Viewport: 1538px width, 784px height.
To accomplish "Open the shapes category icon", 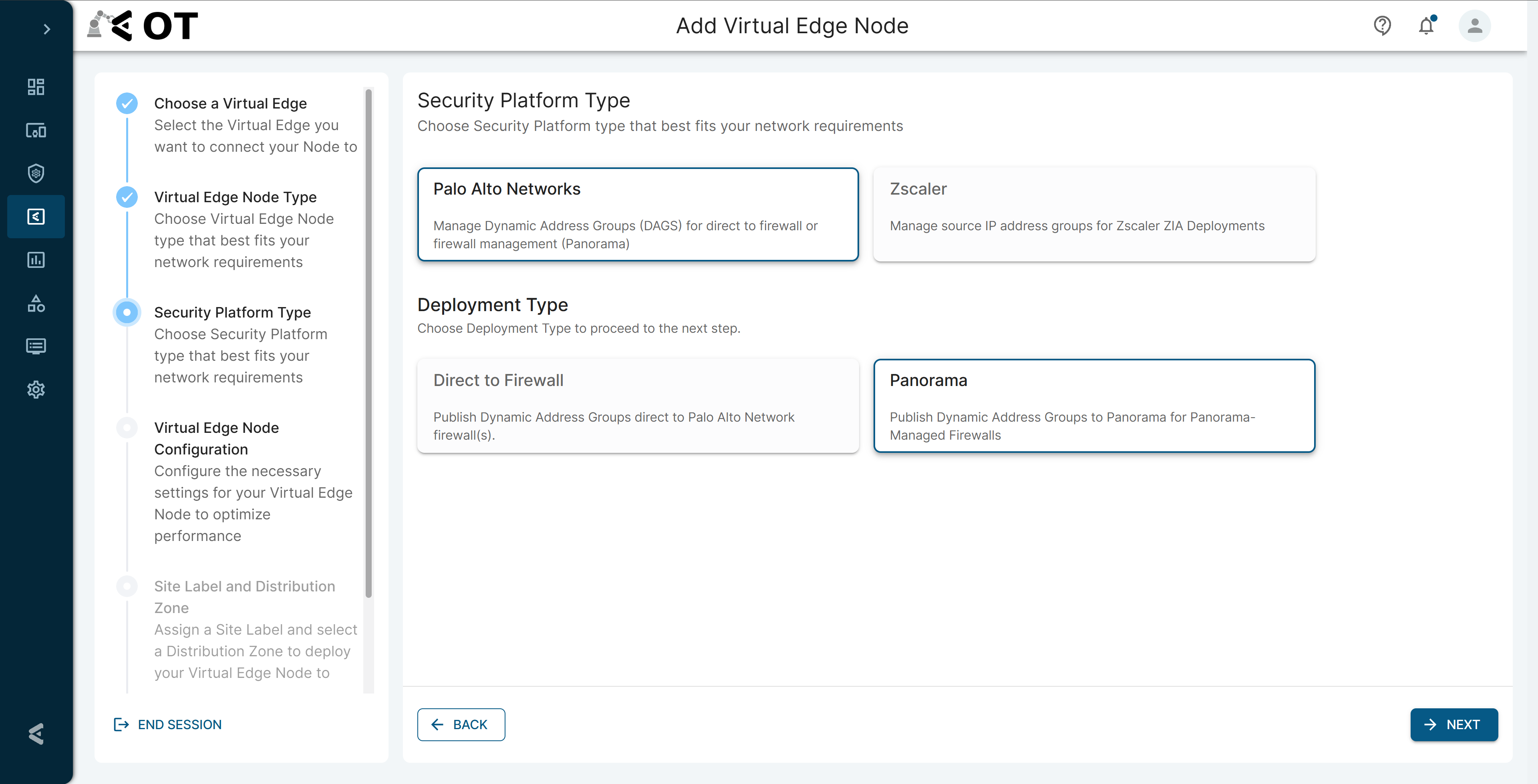I will click(x=36, y=304).
